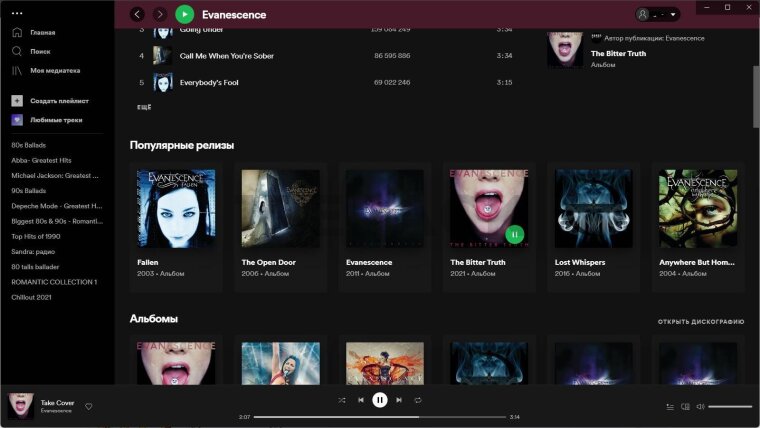Click Открыть дискографию link

tap(700, 322)
